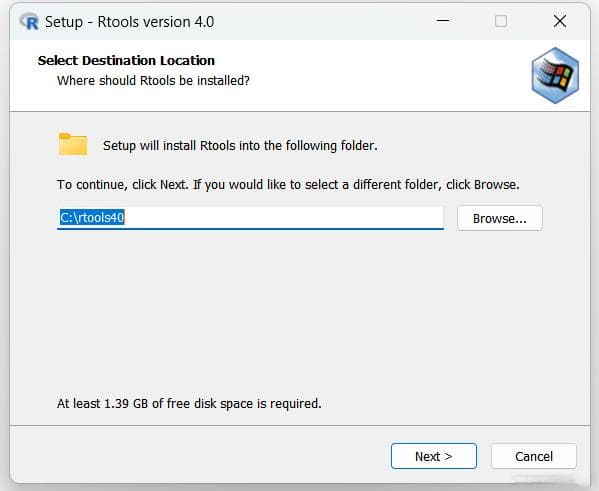
Task: Continue with the Next > button
Action: click(x=434, y=456)
